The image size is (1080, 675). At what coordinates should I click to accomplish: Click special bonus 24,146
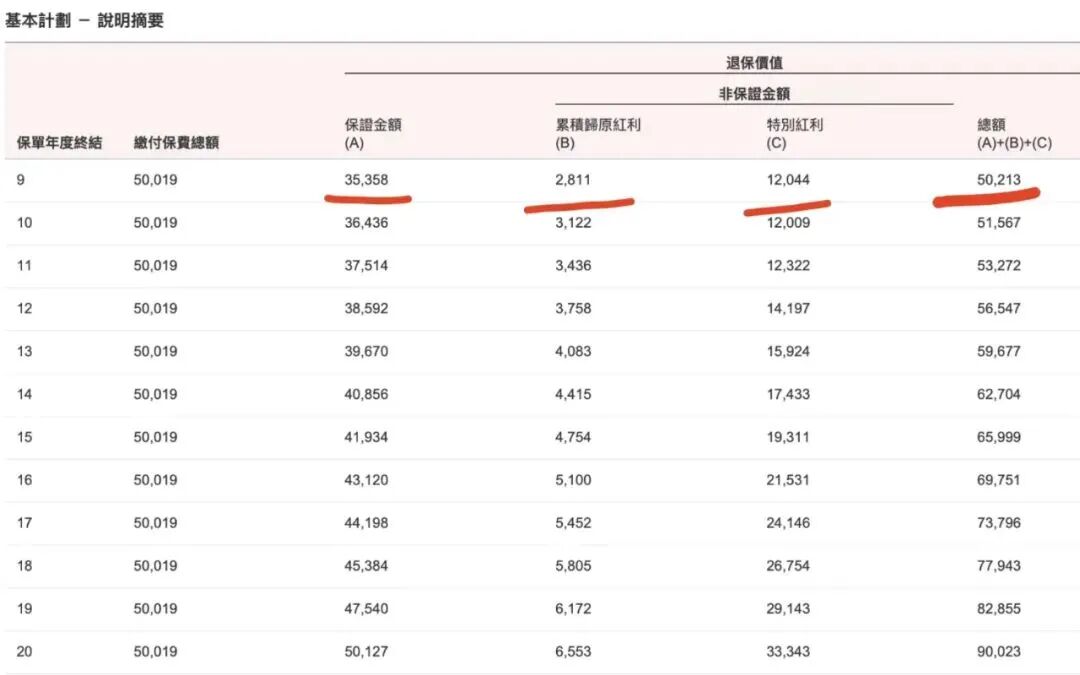(x=788, y=523)
